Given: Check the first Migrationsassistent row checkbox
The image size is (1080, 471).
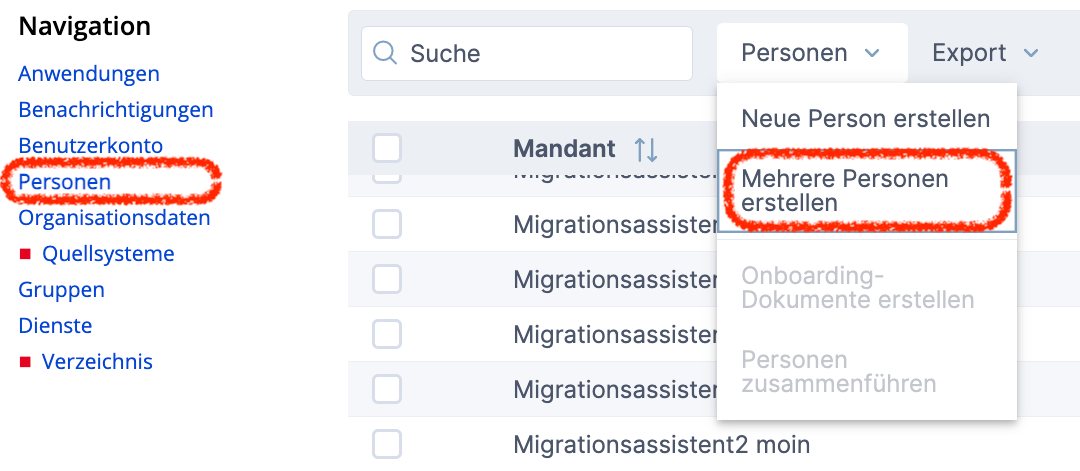Looking at the screenshot, I should (387, 225).
